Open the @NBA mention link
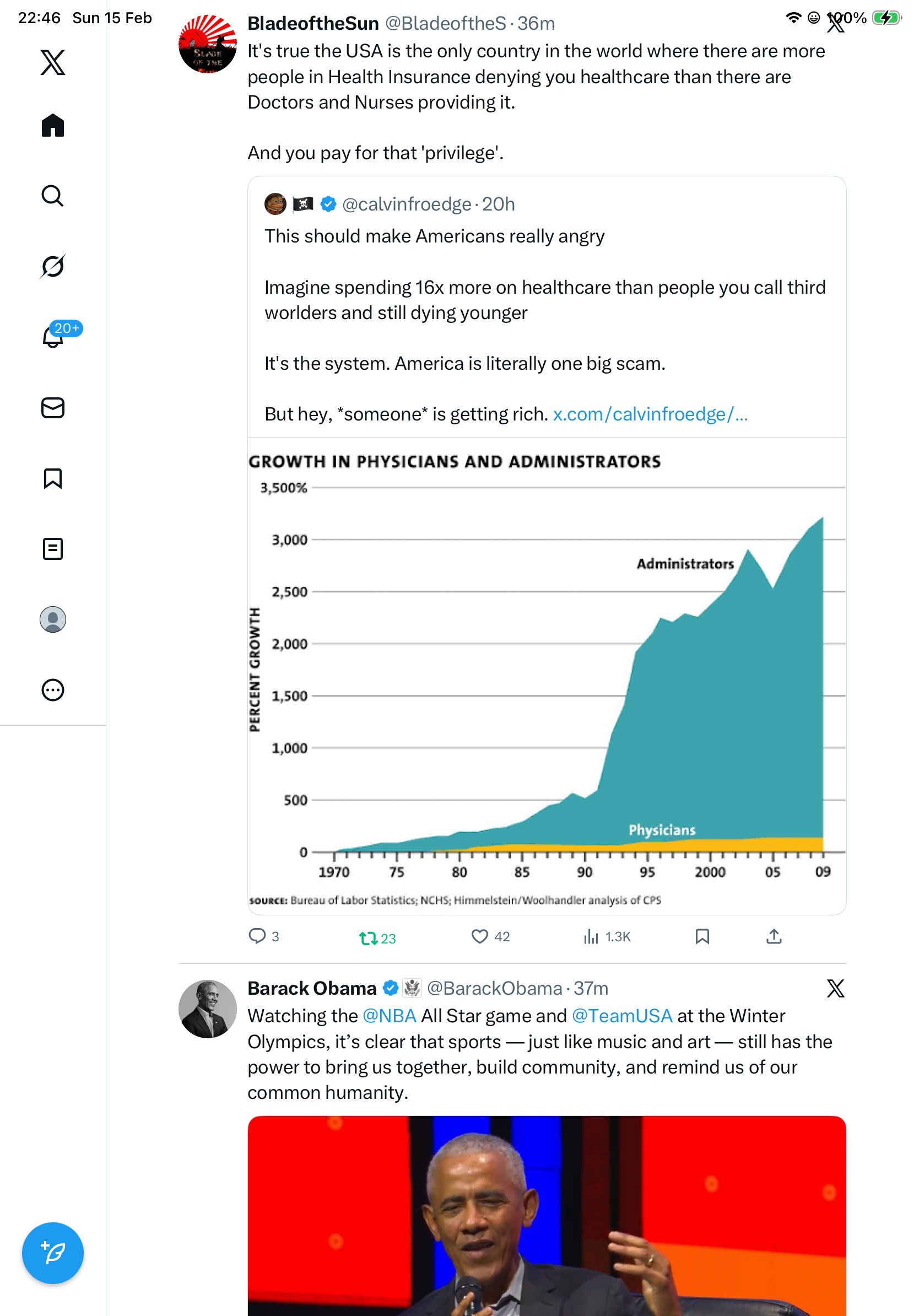Screen dimensions: 919x1316 point(389,1016)
